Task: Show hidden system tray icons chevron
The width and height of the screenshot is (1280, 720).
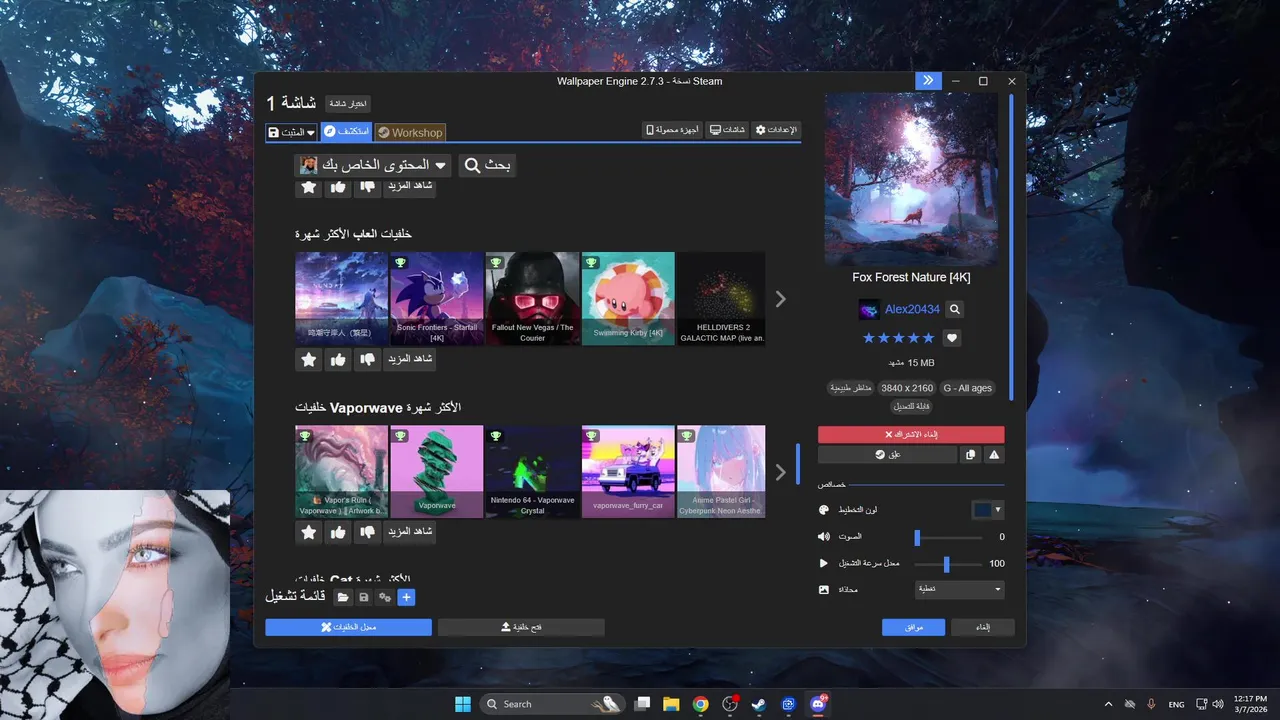Action: 1108,704
